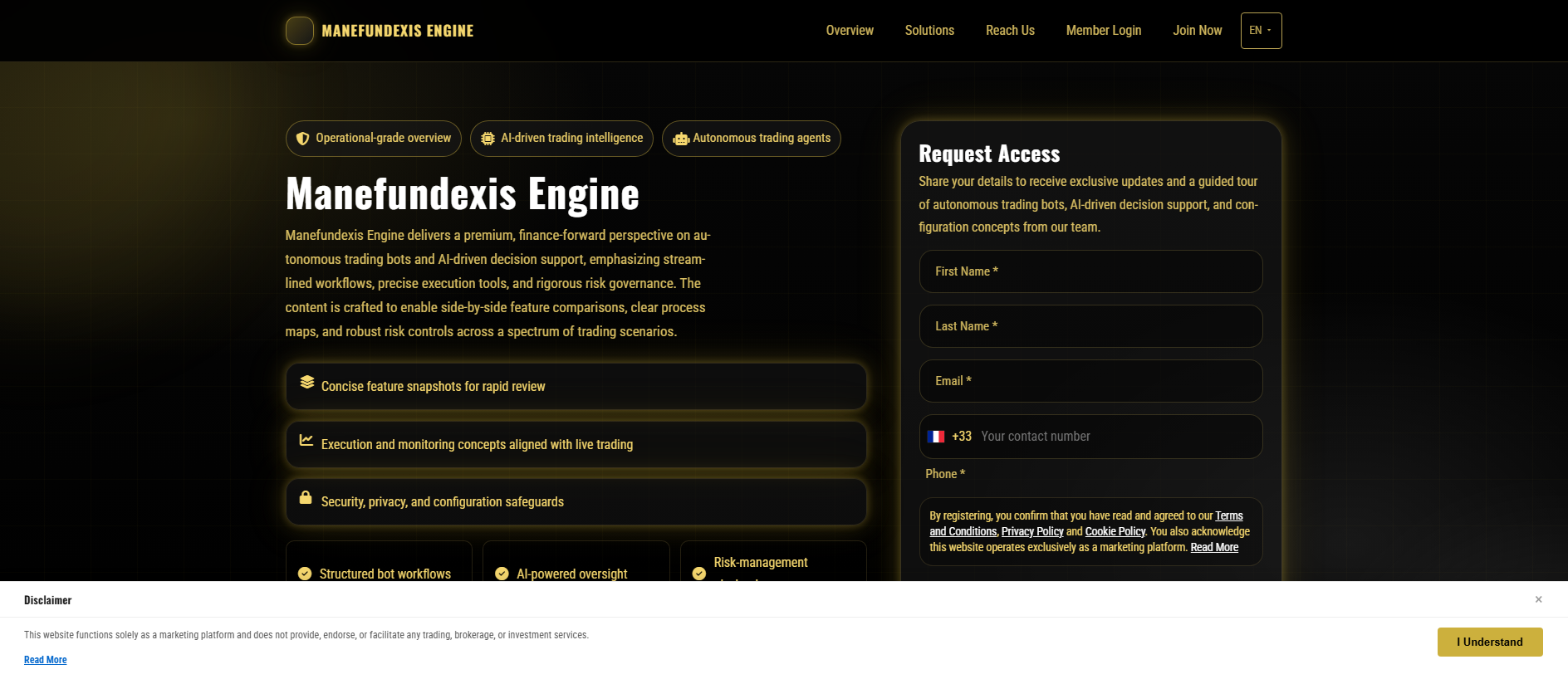The width and height of the screenshot is (1568, 679).
Task: Click checkmark icon next to AI-powered oversight
Action: click(x=502, y=574)
